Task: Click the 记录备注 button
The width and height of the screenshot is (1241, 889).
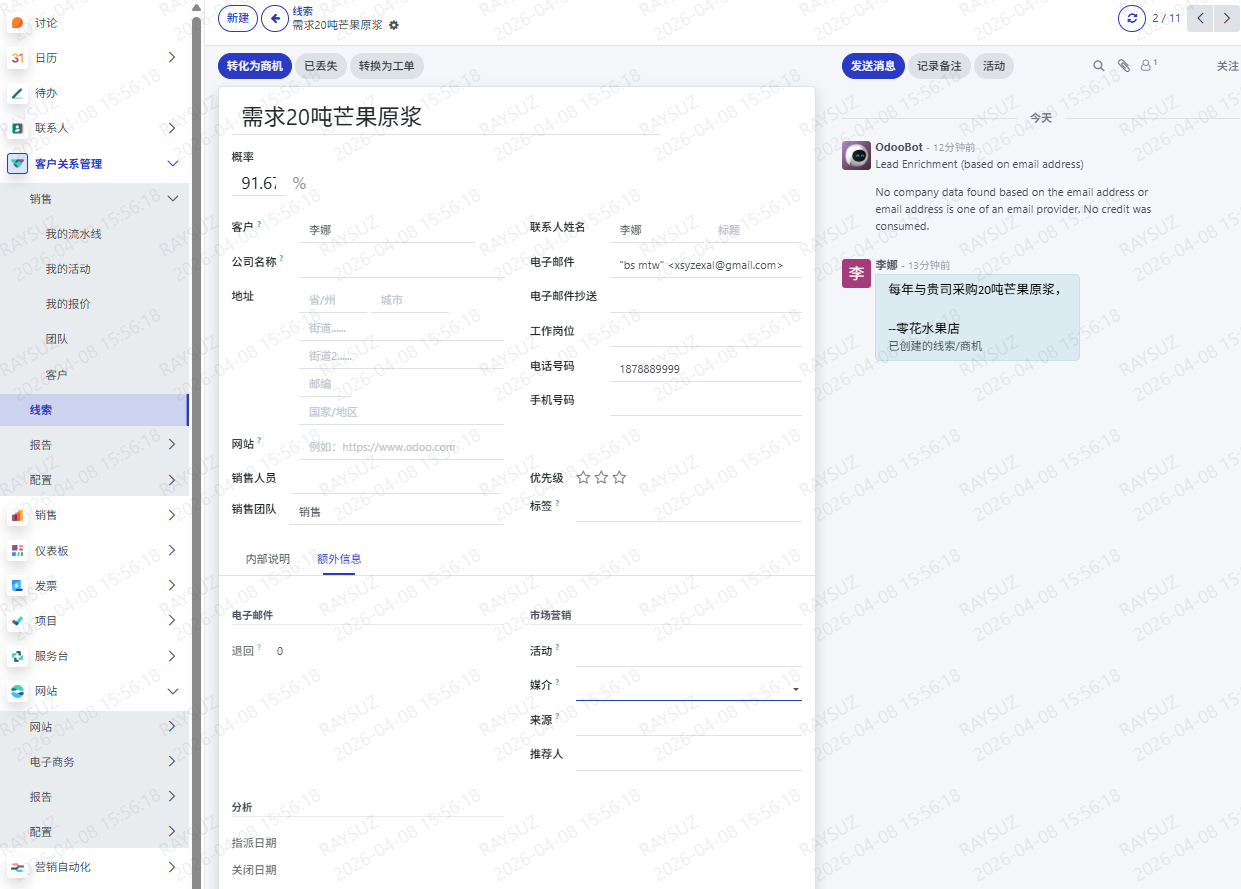Action: pyautogui.click(x=939, y=66)
